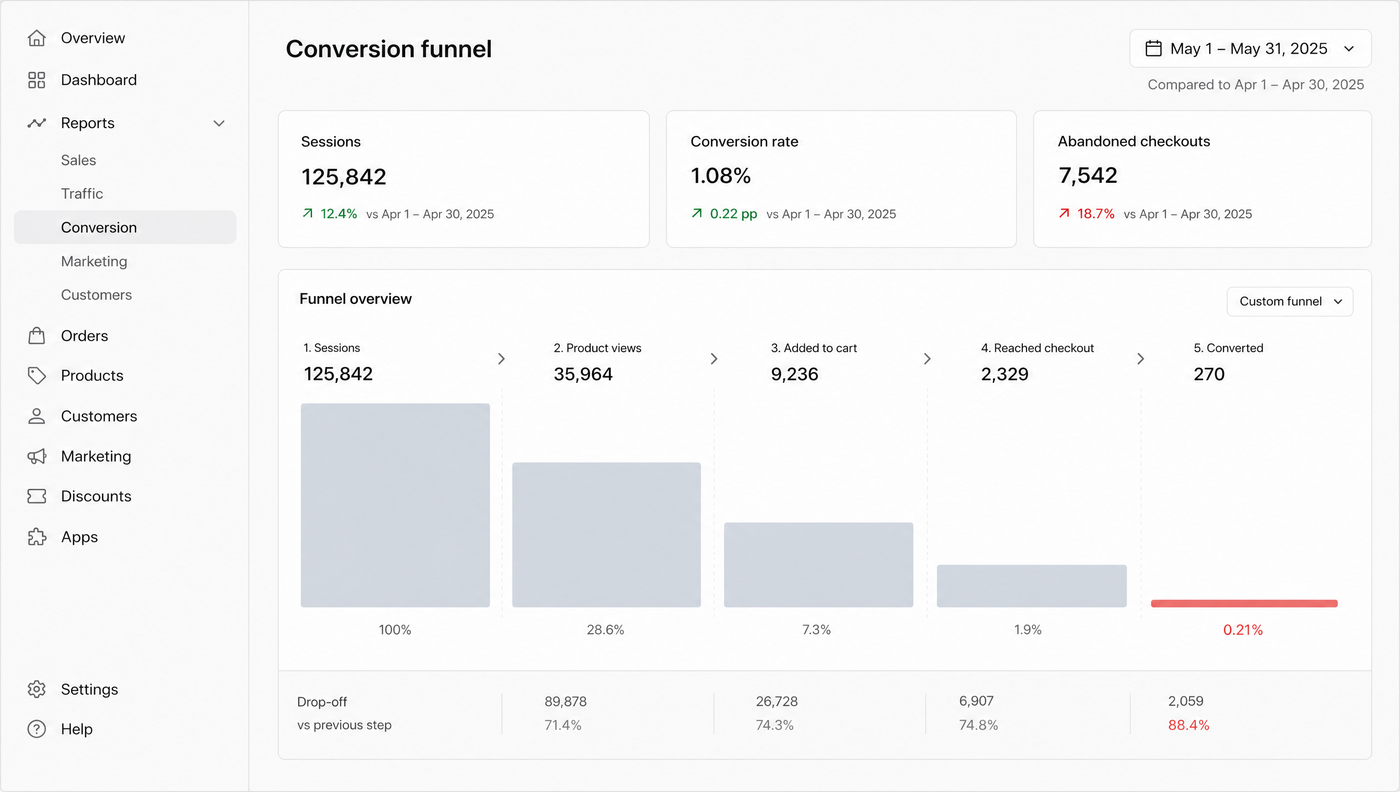The height and width of the screenshot is (792, 1400).
Task: Click the Discounts ticket icon
Action: pyautogui.click(x=37, y=496)
